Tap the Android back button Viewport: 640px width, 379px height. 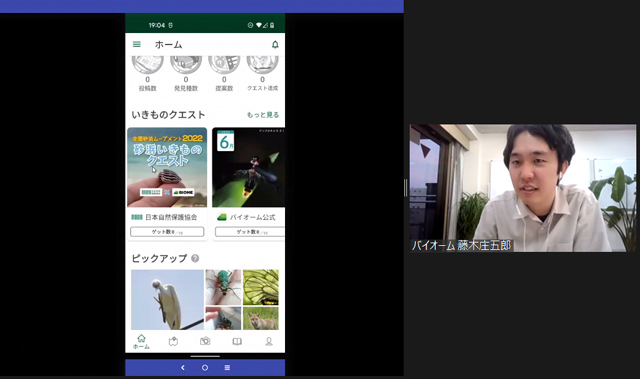point(183,368)
